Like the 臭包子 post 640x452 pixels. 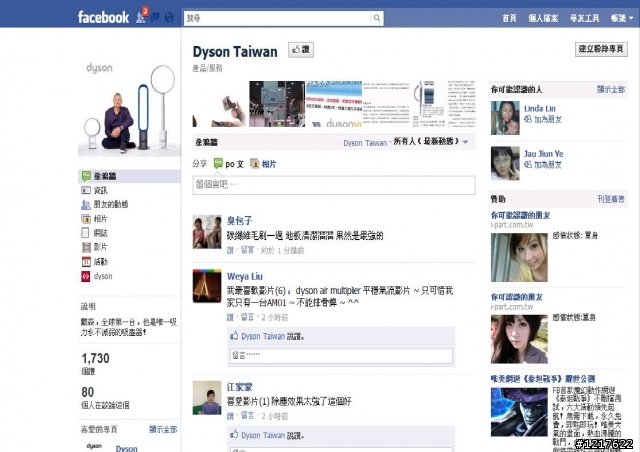[230, 250]
